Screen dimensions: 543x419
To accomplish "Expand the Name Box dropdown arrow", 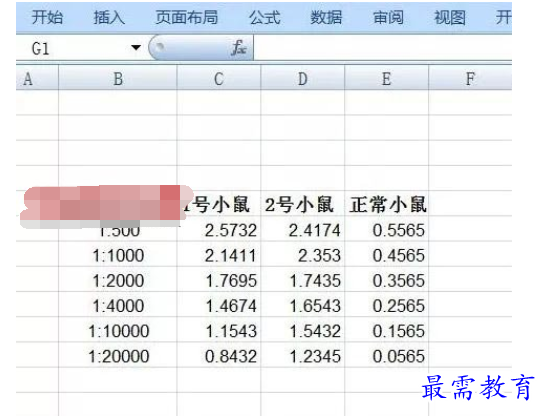I will [x=136, y=47].
